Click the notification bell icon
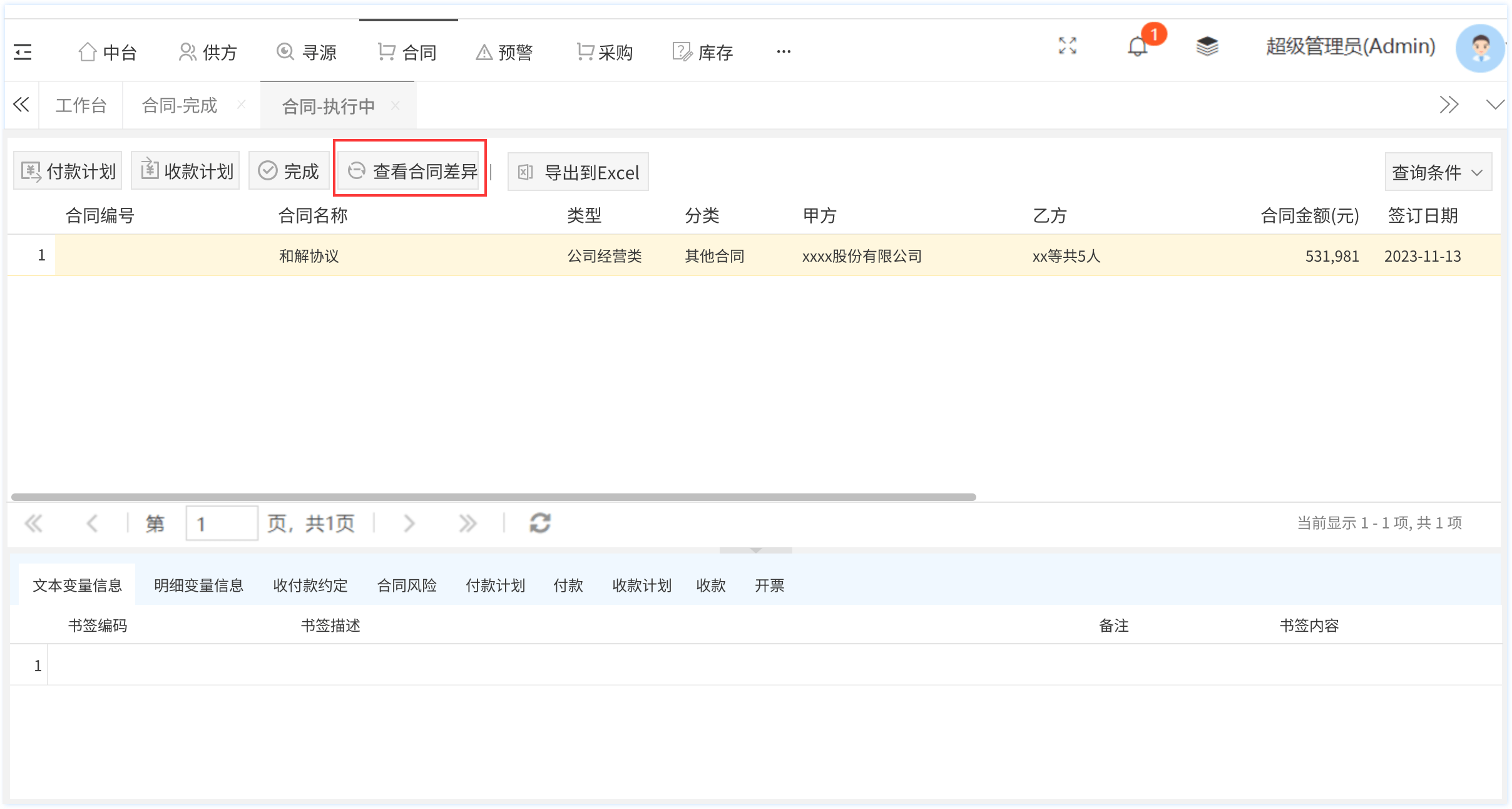This screenshot has height=809, width=1512. [x=1137, y=47]
